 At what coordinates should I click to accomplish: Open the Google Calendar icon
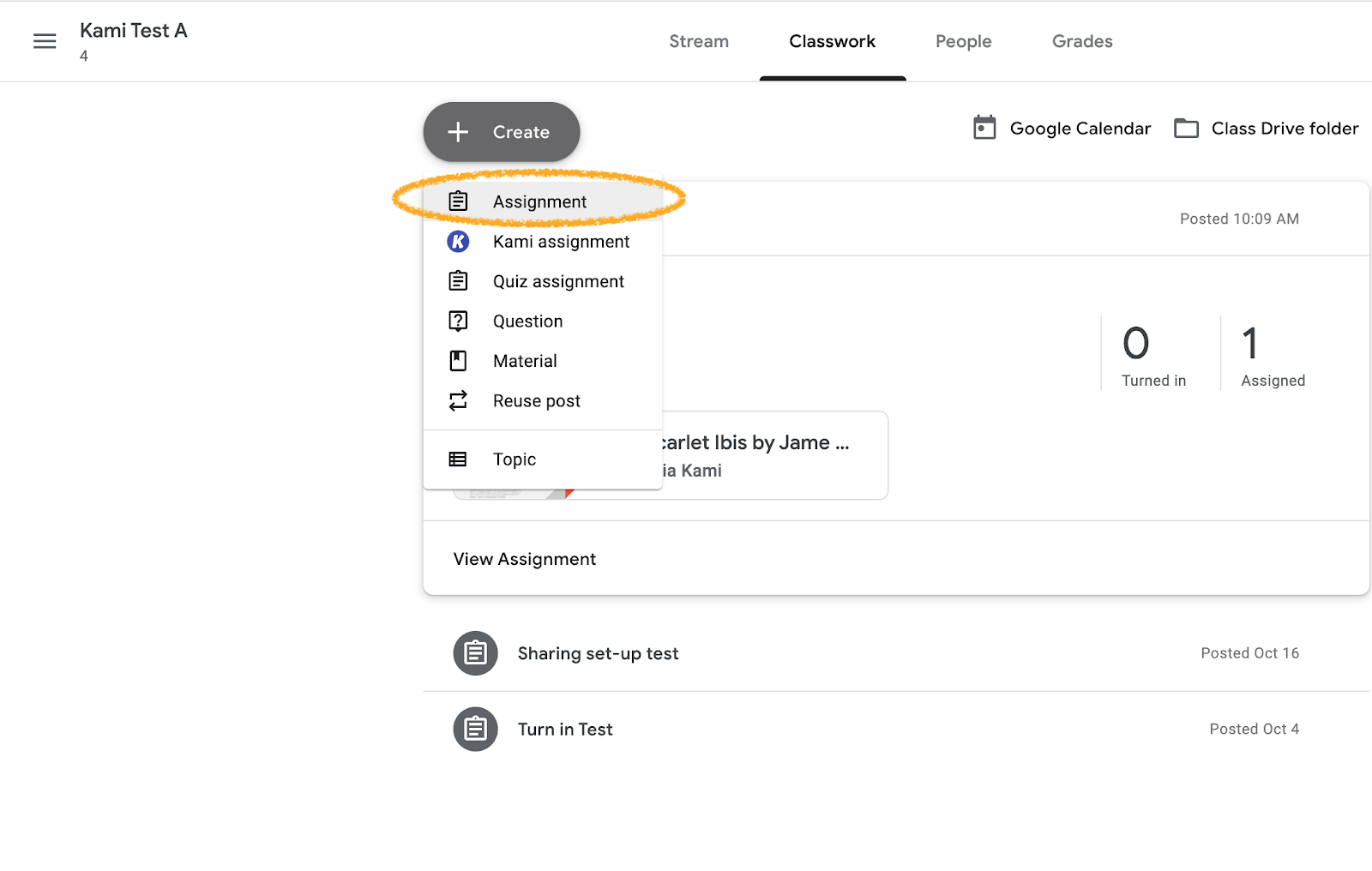click(x=984, y=127)
